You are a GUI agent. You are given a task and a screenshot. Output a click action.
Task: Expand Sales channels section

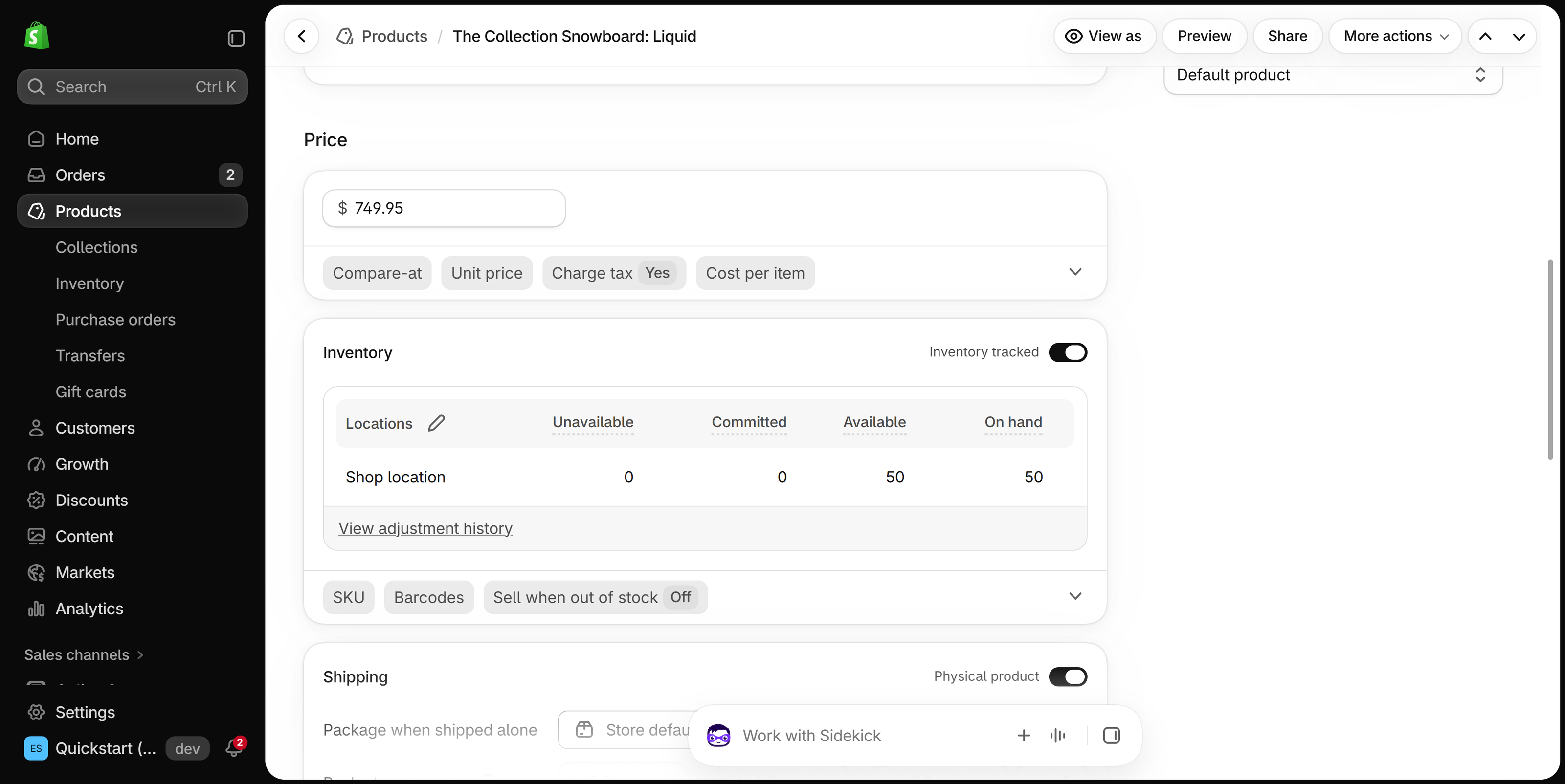[84, 654]
